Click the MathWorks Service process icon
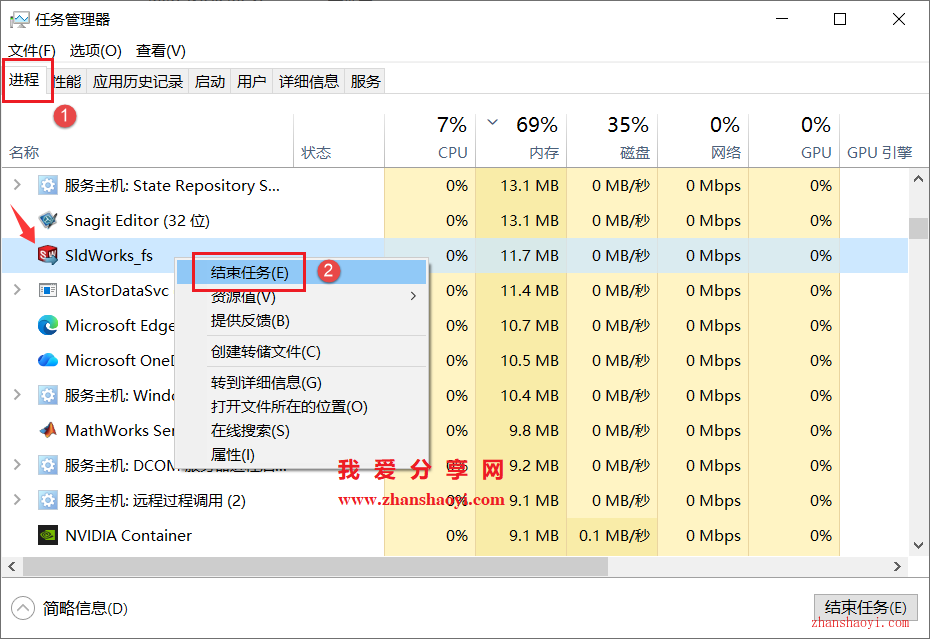 [x=47, y=430]
